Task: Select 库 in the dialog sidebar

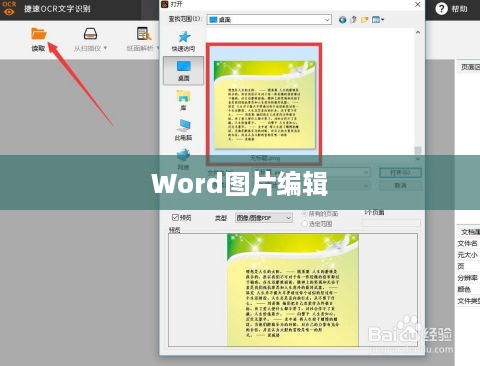Action: pos(183,100)
